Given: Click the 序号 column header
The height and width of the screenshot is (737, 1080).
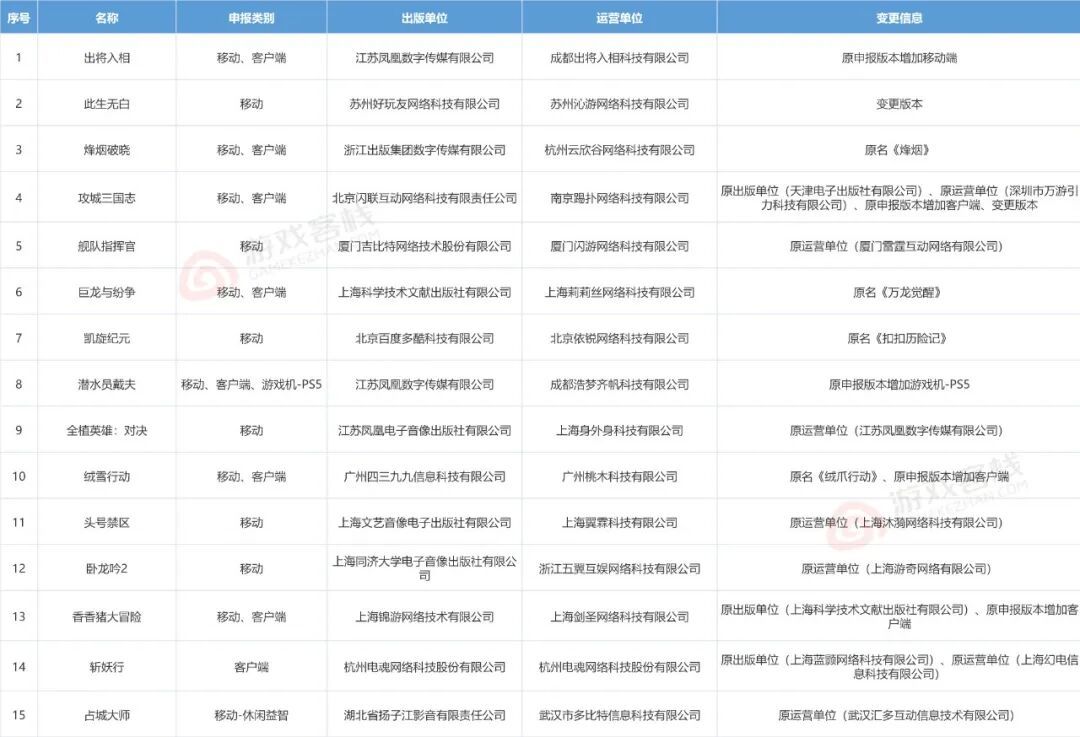Looking at the screenshot, I should 19,18.
